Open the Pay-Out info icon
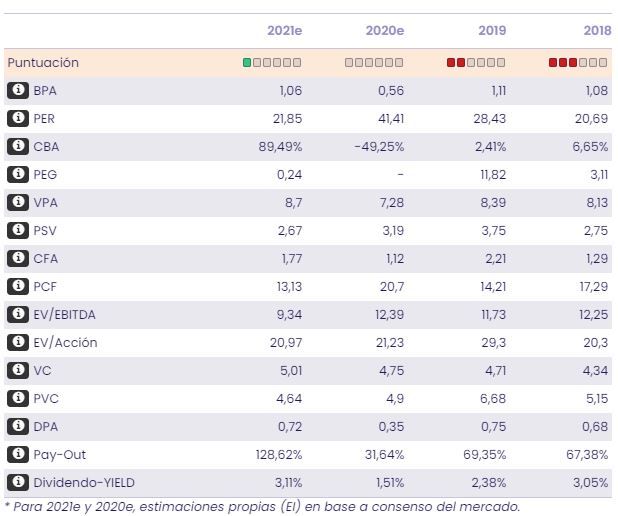 tap(17, 454)
